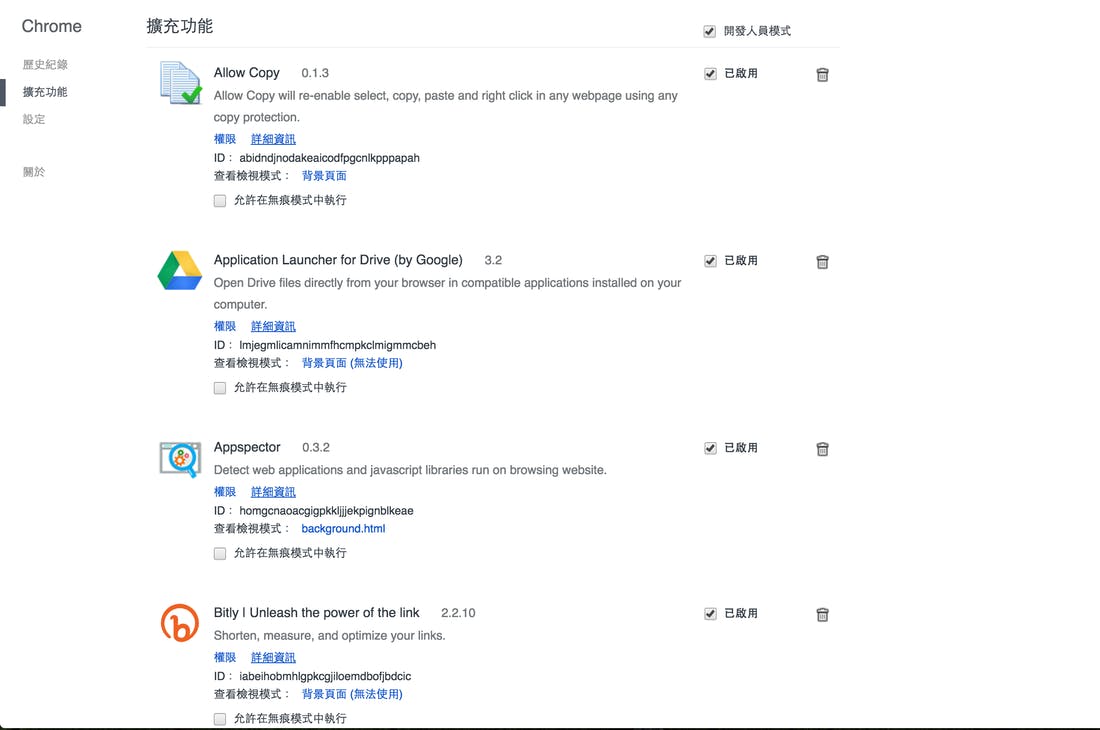Screen dimensions: 1100x730
Task: Remove Bitly extension with trash icon
Action: click(822, 615)
